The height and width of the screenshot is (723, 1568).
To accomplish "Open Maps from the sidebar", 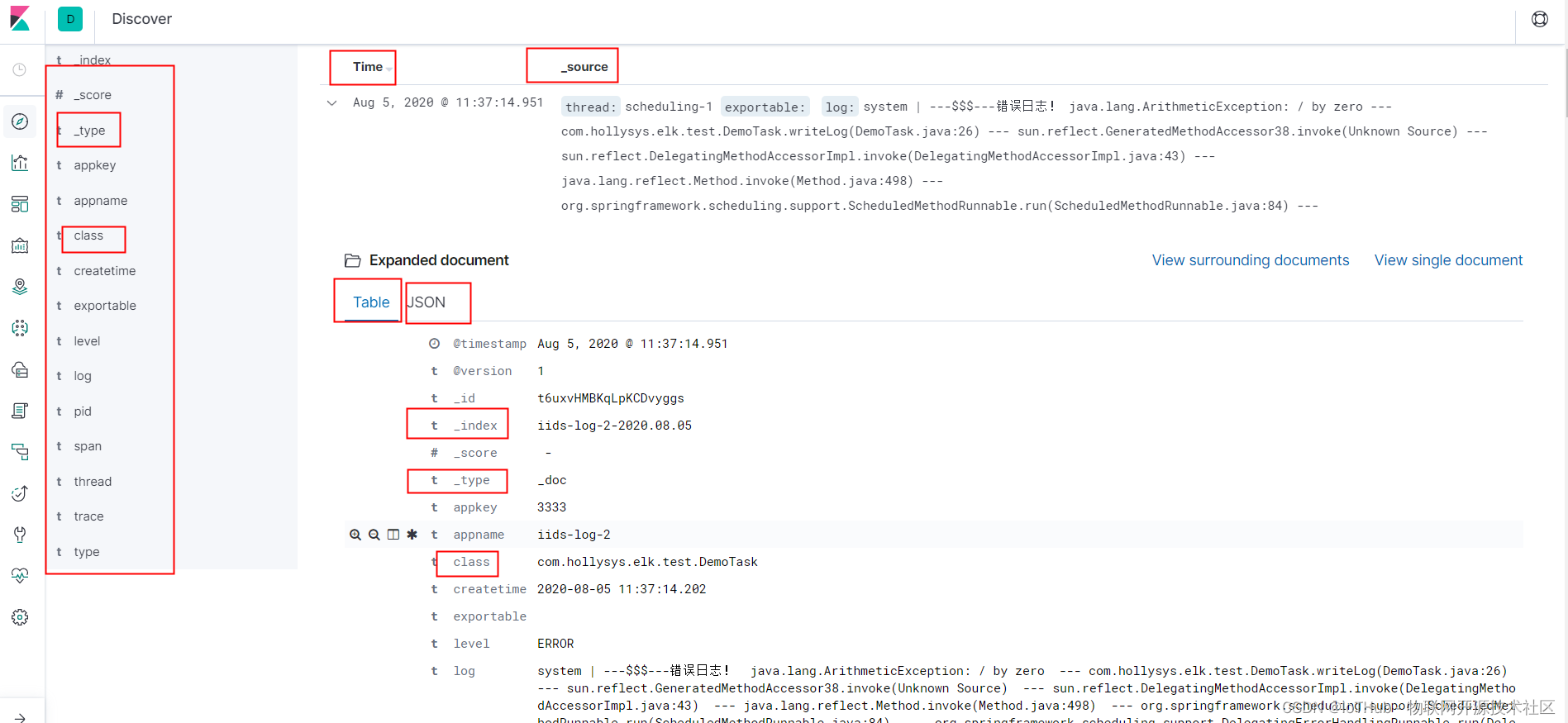I will pos(20,287).
